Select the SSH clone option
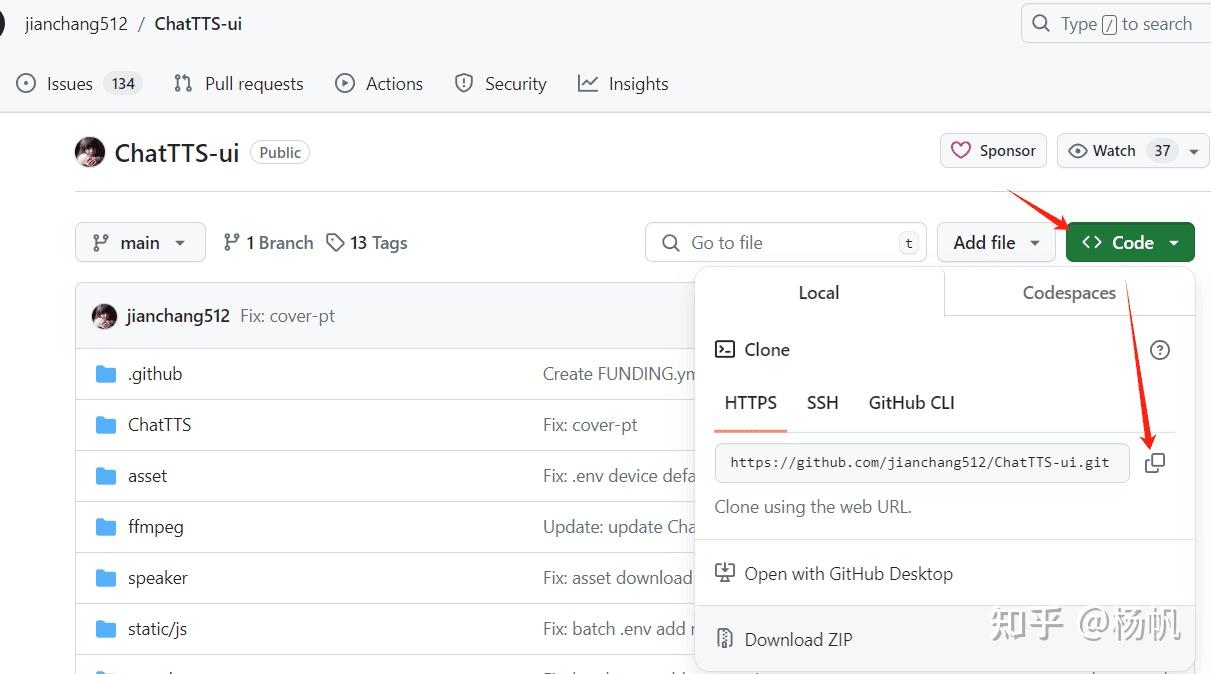 (x=822, y=403)
